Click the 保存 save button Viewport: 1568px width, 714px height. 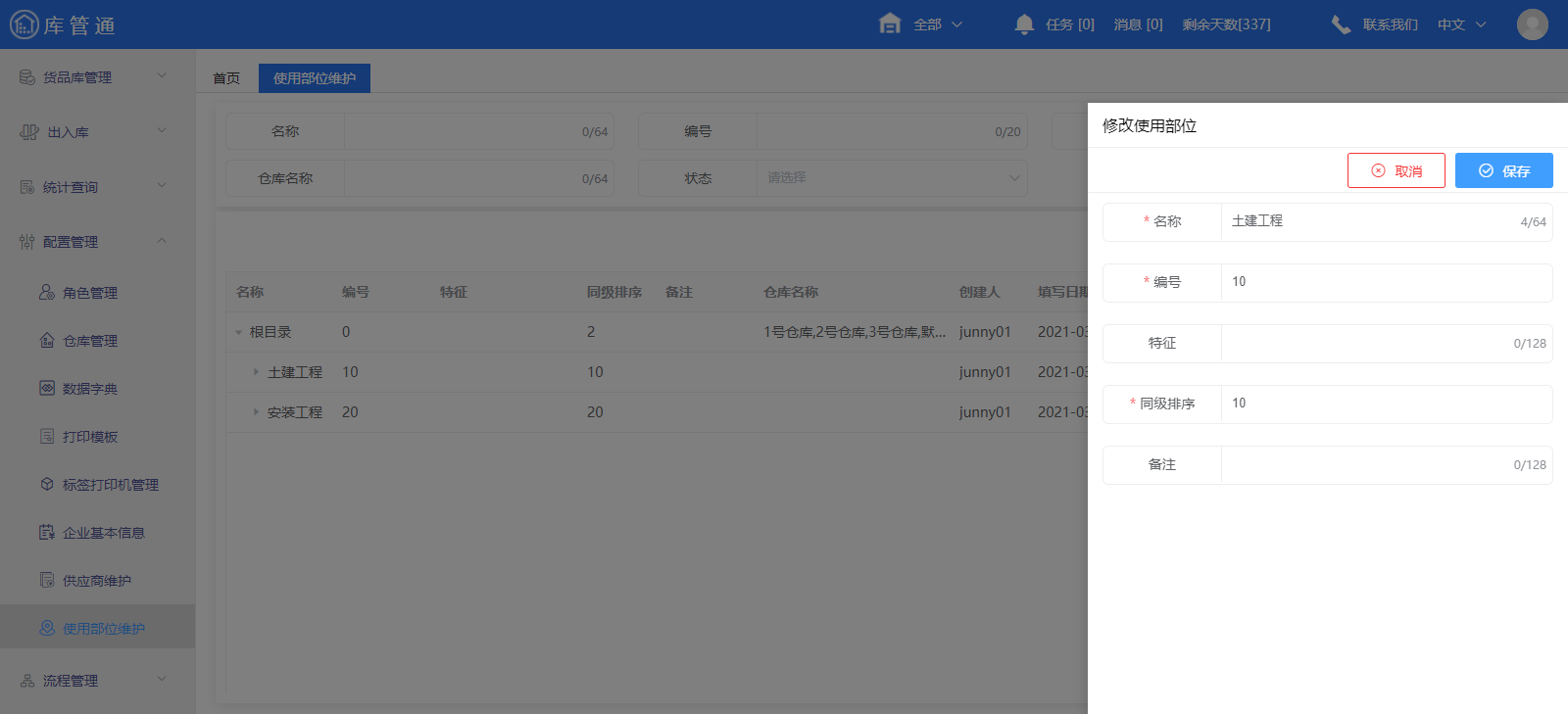[1504, 170]
